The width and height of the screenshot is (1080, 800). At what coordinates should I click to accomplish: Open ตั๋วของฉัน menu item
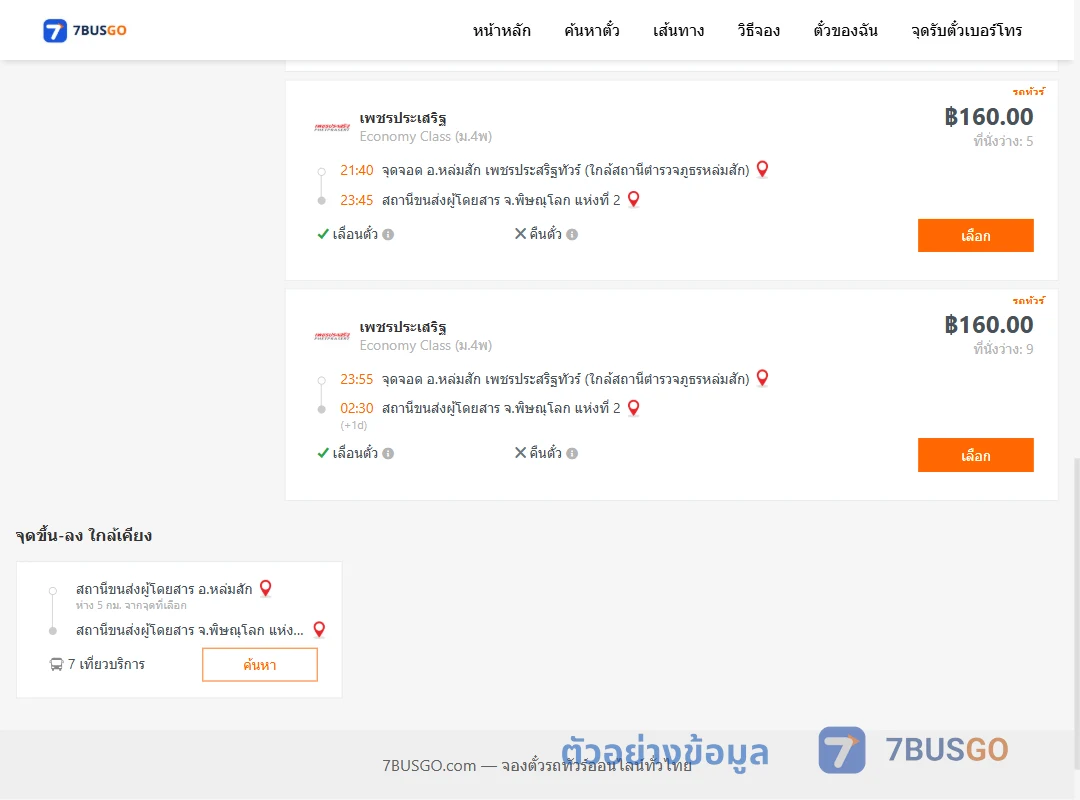(x=845, y=30)
